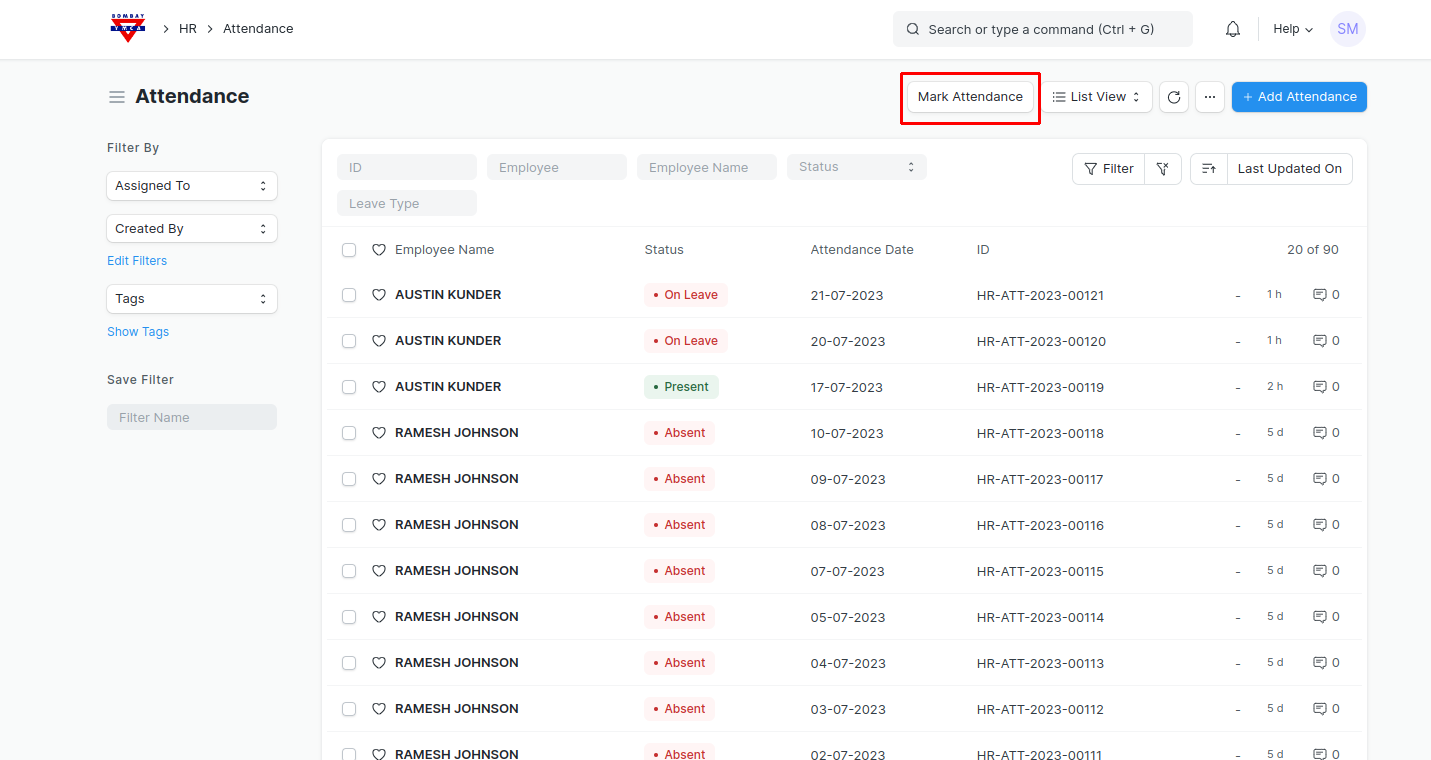Open the three-dots more options menu
Image resolution: width=1431 pixels, height=760 pixels.
(x=1209, y=97)
